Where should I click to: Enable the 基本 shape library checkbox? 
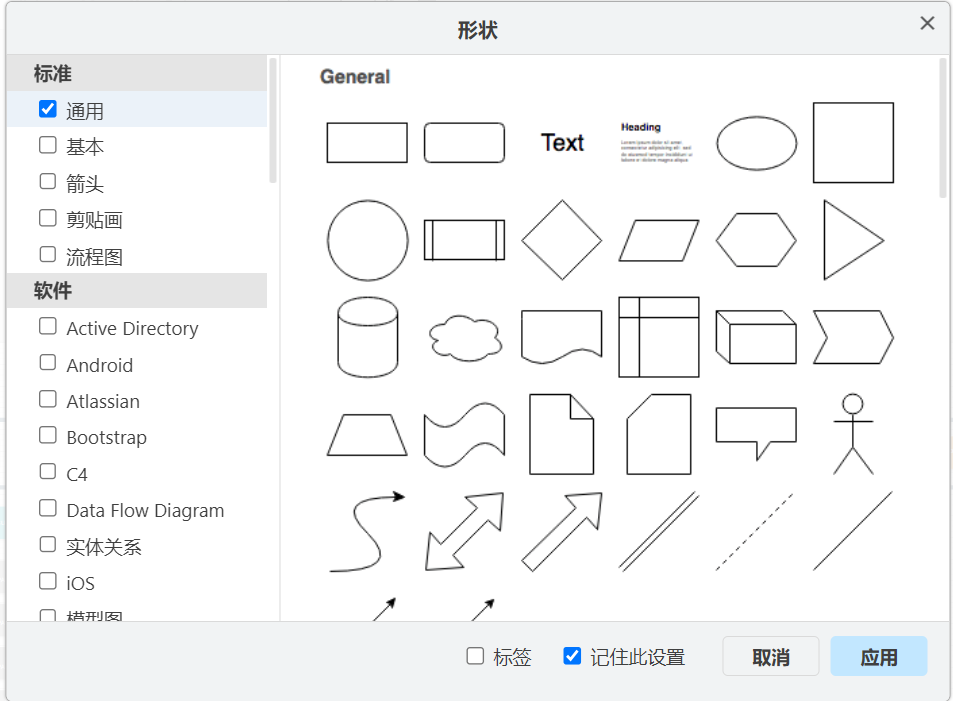47,145
